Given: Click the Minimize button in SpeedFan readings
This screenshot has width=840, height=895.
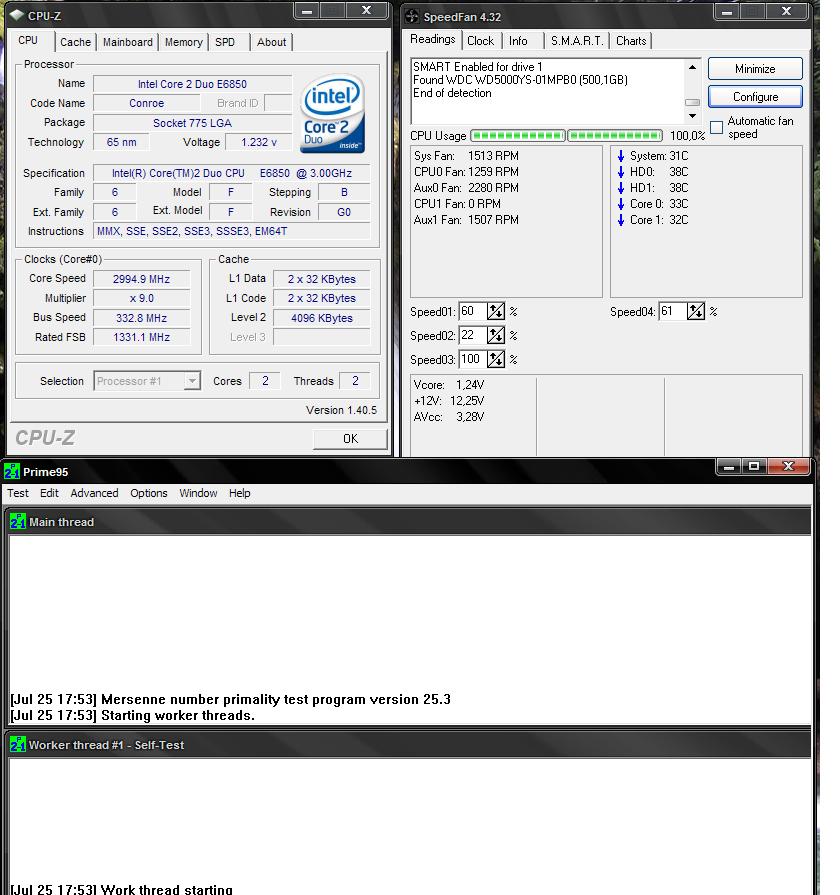Looking at the screenshot, I should (755, 69).
